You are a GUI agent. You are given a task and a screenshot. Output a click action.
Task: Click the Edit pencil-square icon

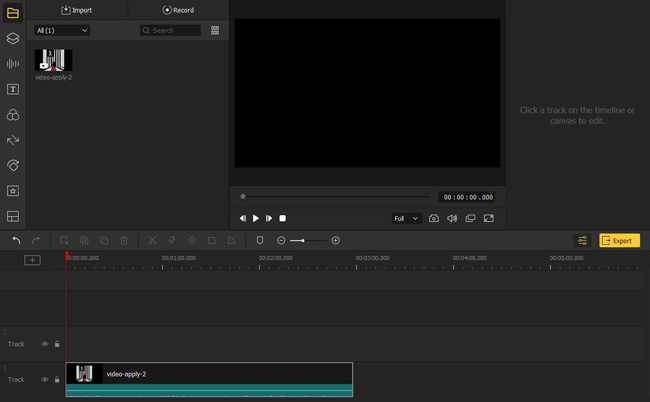[x=231, y=240]
